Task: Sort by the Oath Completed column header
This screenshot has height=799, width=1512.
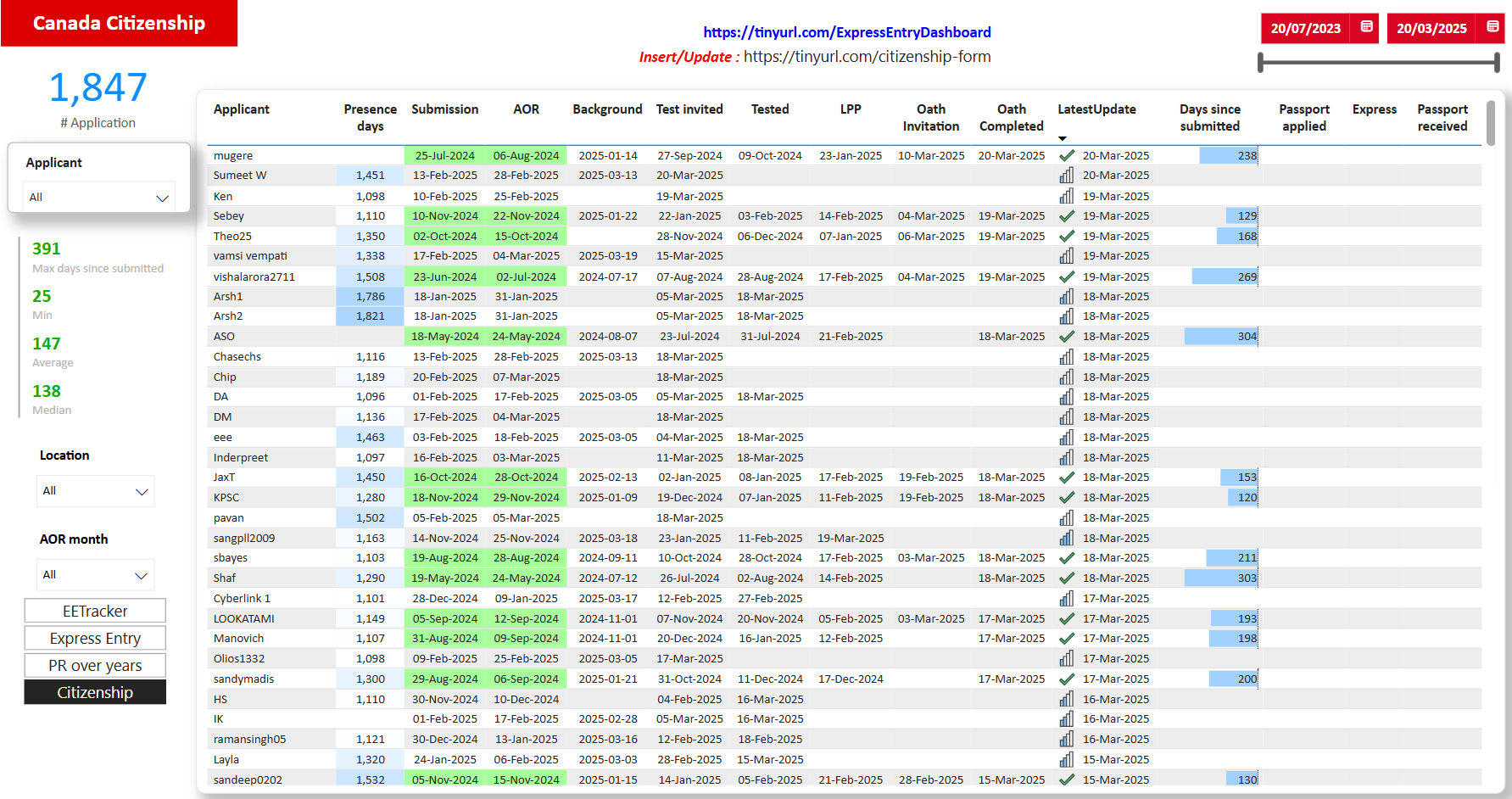Action: [1011, 118]
